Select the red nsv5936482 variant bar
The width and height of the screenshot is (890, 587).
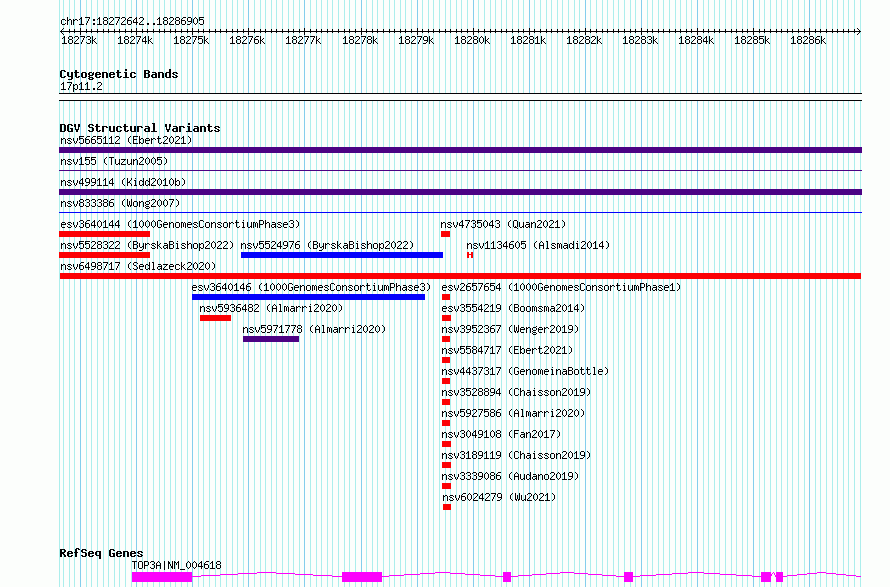tap(215, 318)
